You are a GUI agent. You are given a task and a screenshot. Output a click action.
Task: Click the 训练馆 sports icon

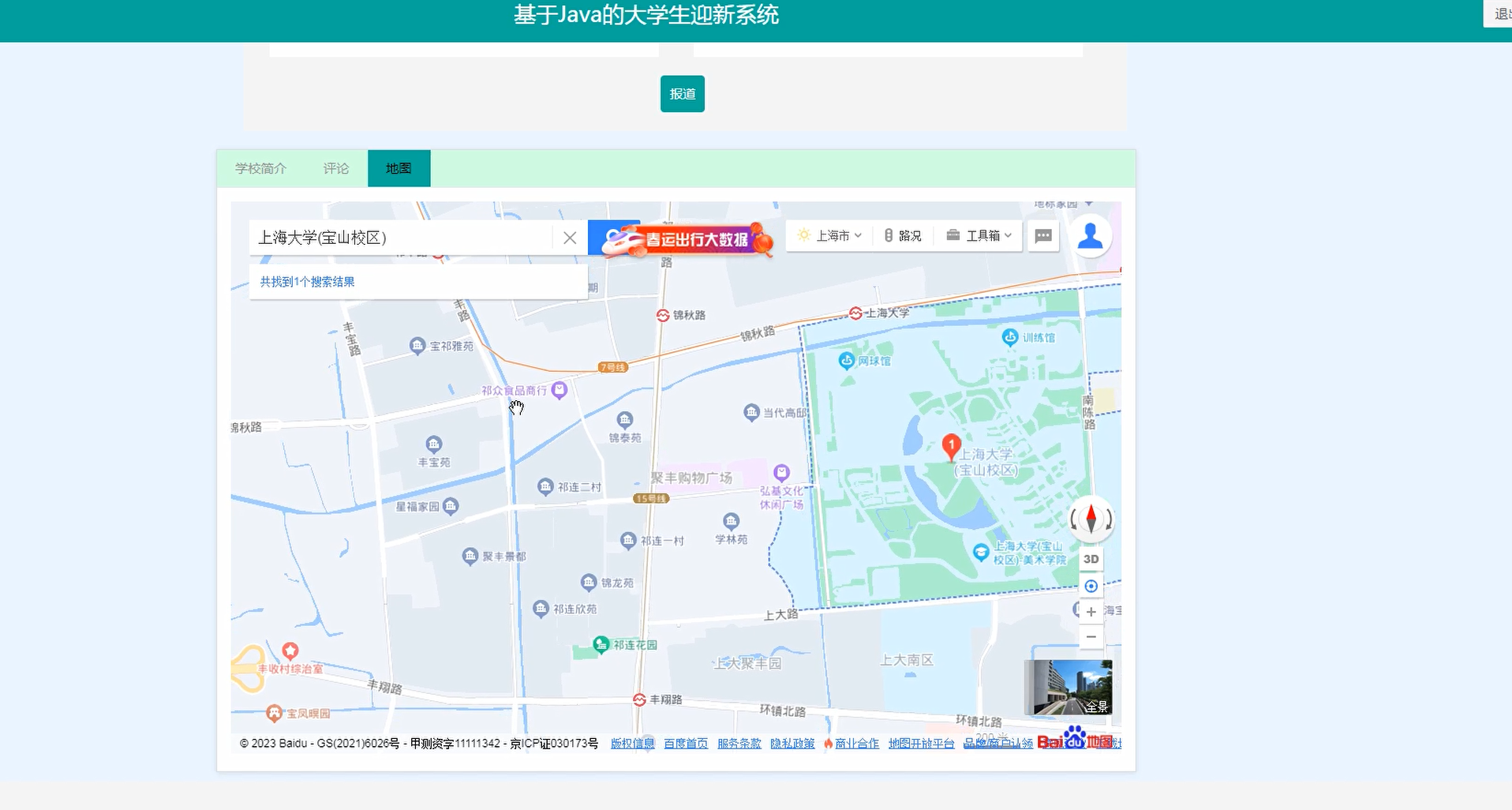(1010, 337)
